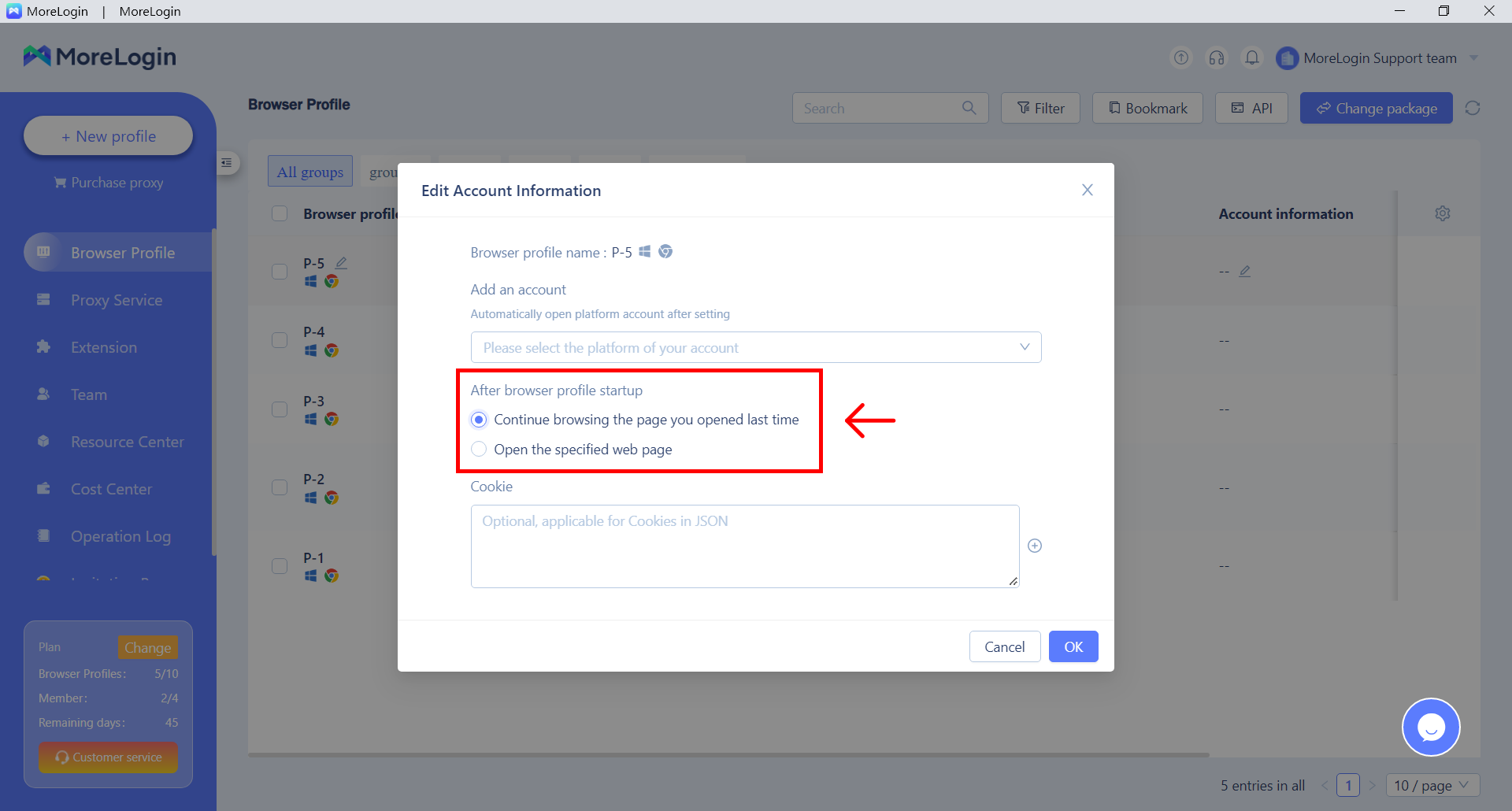Screen dimensions: 1512x811
Task: Edit P-5 profile name pencil icon
Action: click(x=341, y=263)
